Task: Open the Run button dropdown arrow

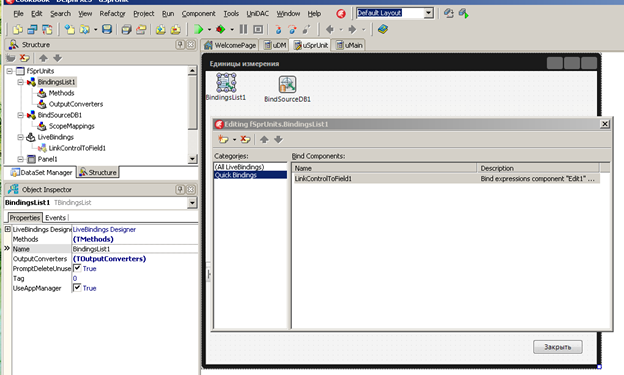Action: [209, 29]
